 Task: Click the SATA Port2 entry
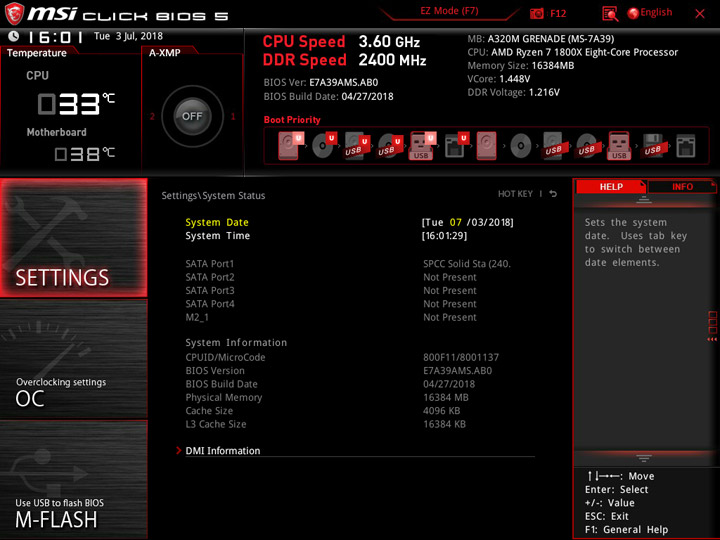click(x=331, y=277)
